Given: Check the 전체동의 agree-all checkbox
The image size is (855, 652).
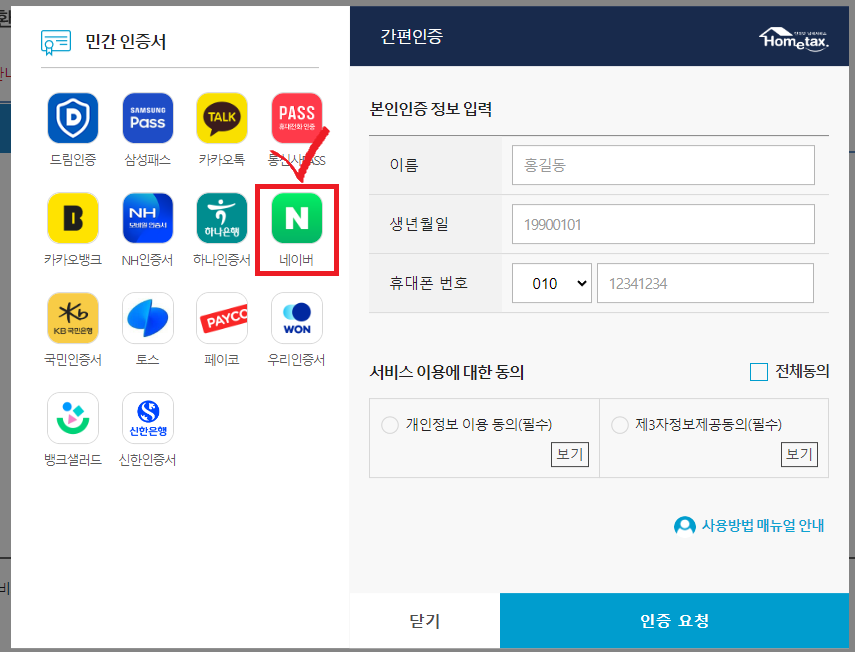Looking at the screenshot, I should pos(758,372).
